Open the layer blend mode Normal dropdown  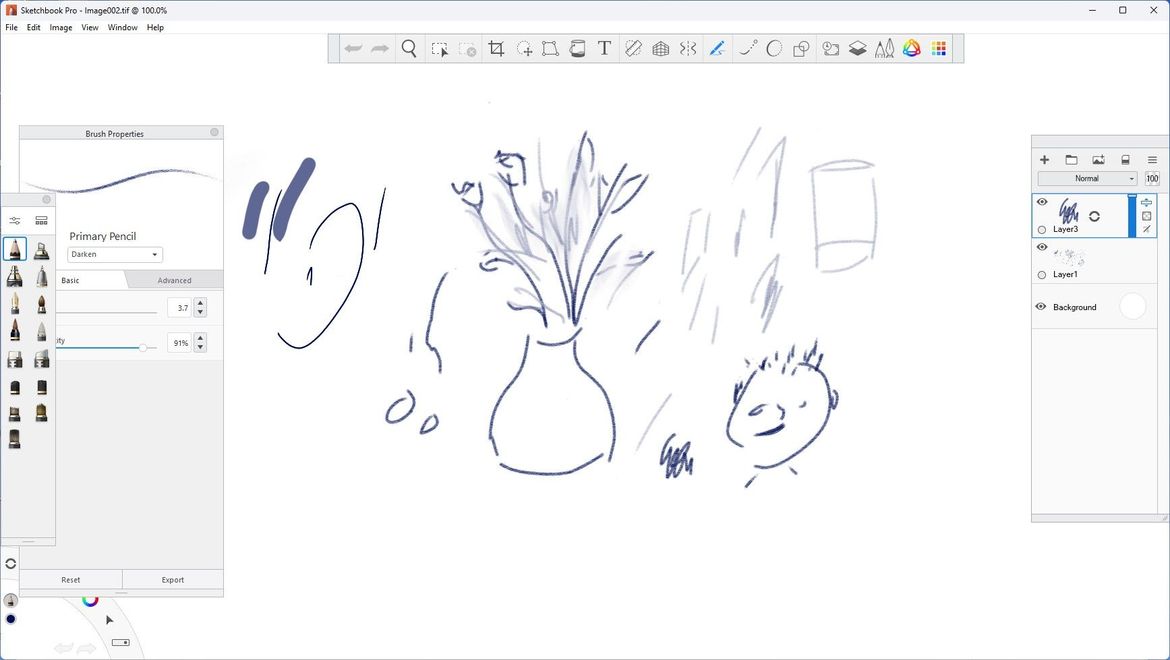click(1089, 178)
